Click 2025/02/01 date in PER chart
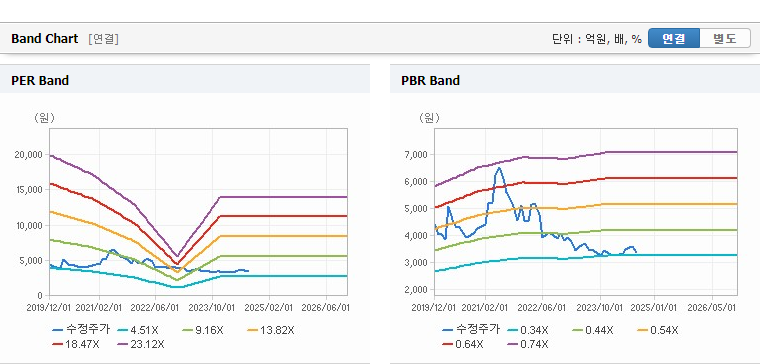 click(x=269, y=308)
